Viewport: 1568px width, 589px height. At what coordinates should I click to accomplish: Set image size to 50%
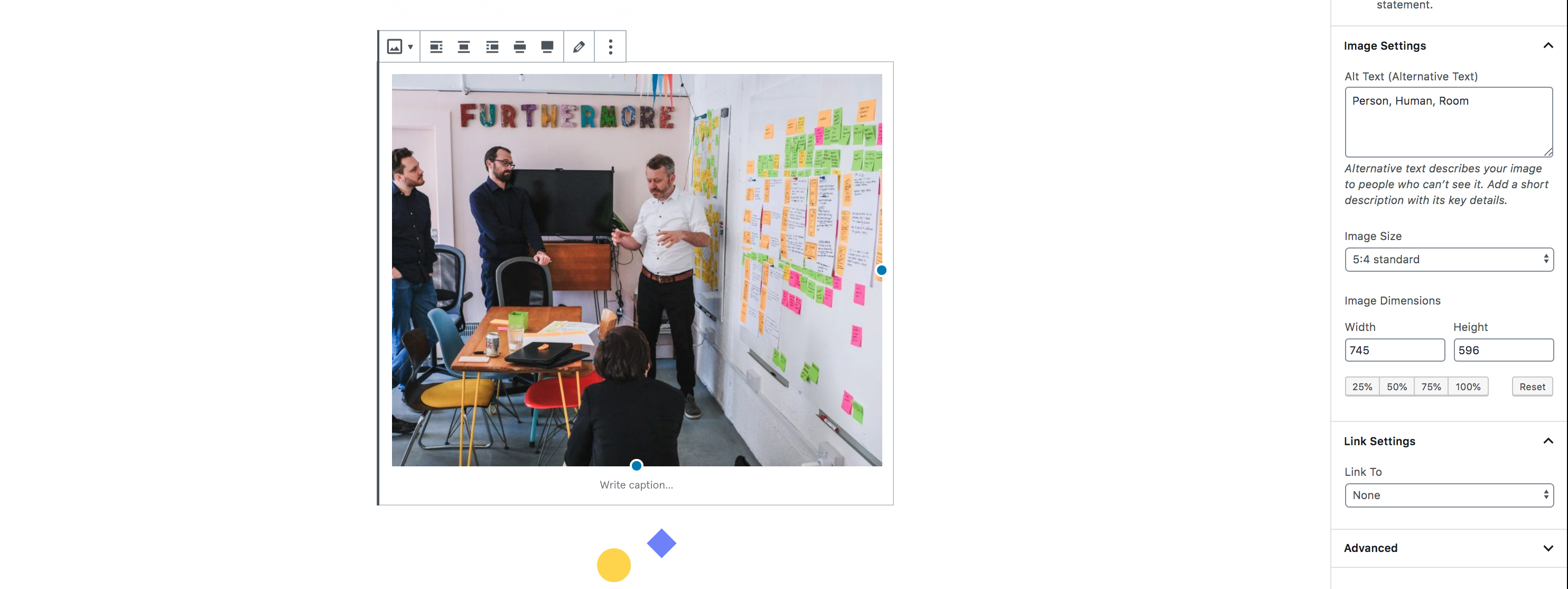tap(1396, 387)
